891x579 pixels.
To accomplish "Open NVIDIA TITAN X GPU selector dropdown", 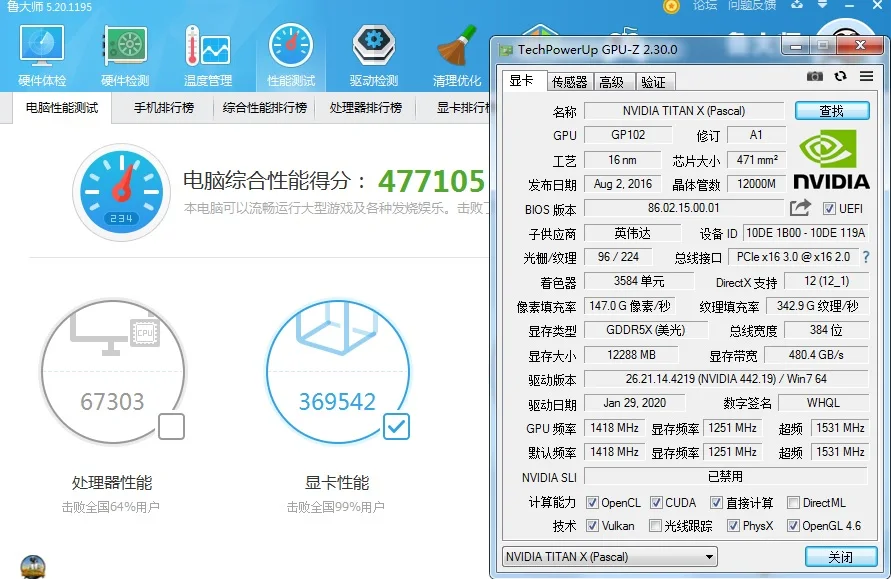I will coord(610,557).
